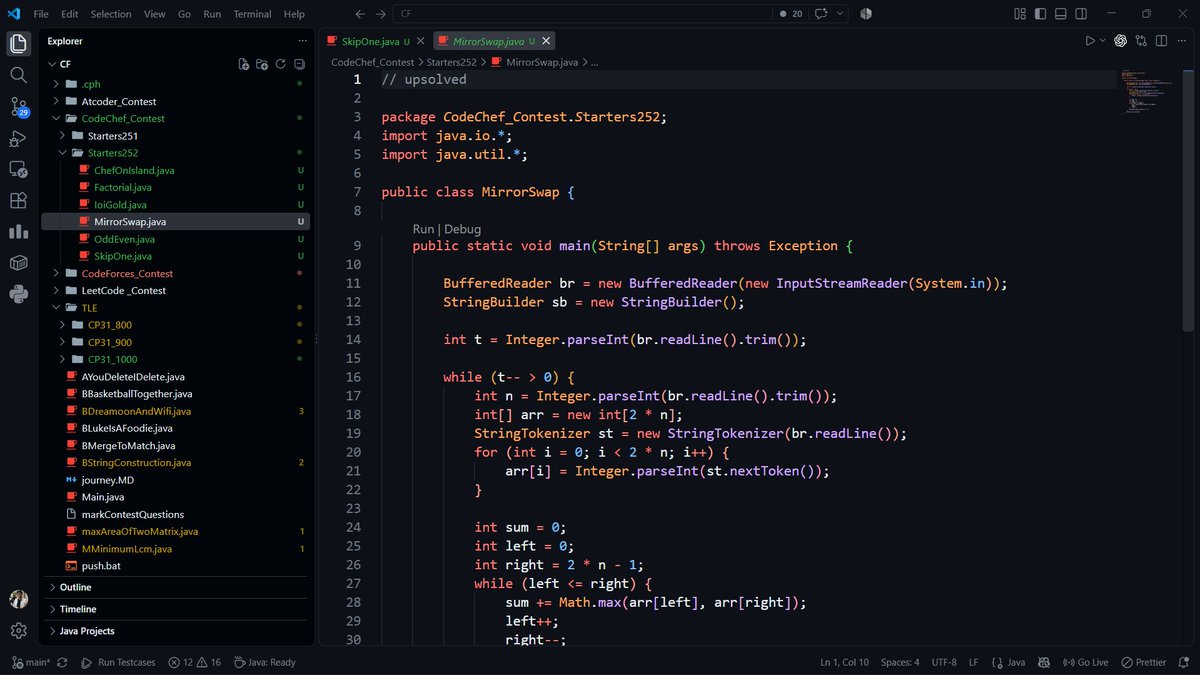
Task: Open Remote Explorer in the activity bar
Action: coord(18,169)
